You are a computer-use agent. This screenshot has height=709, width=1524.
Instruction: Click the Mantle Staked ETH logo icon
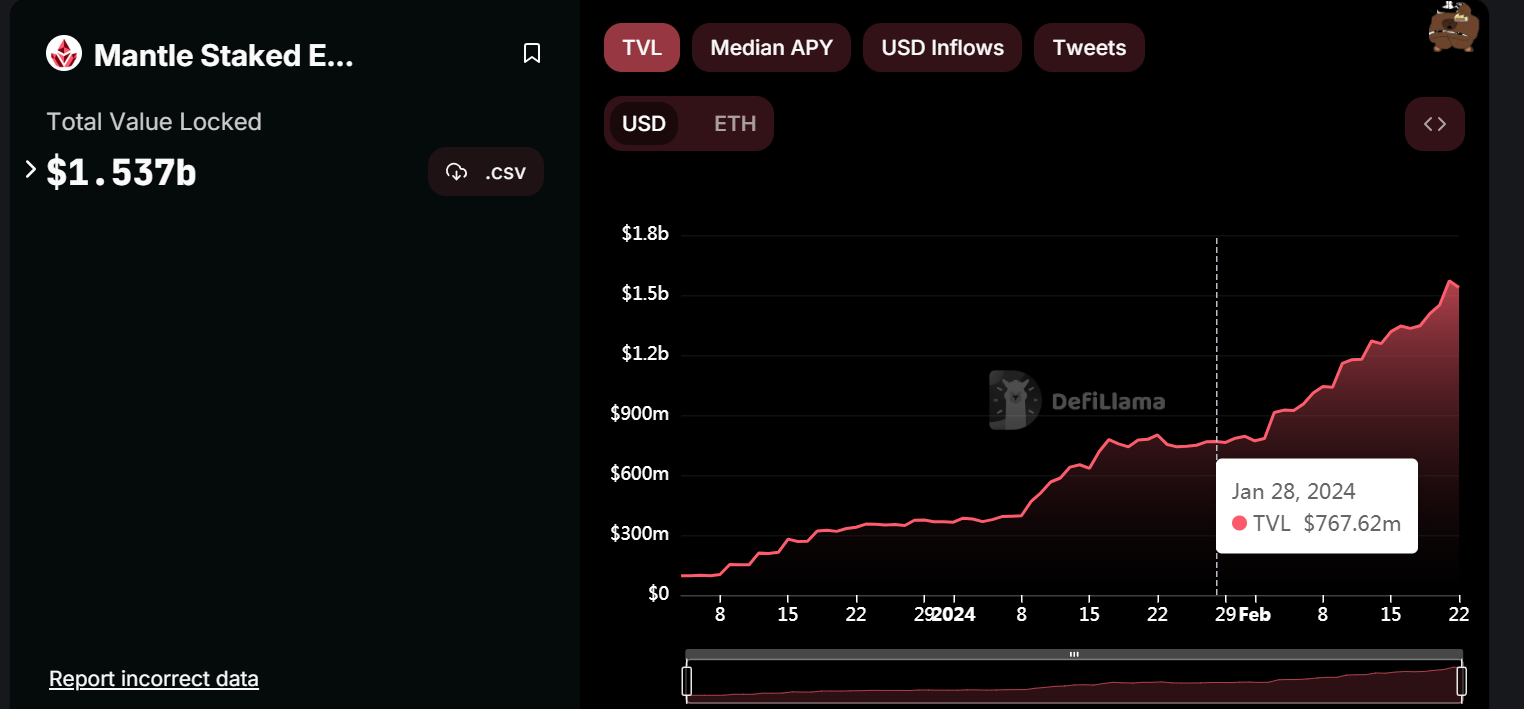click(64, 54)
